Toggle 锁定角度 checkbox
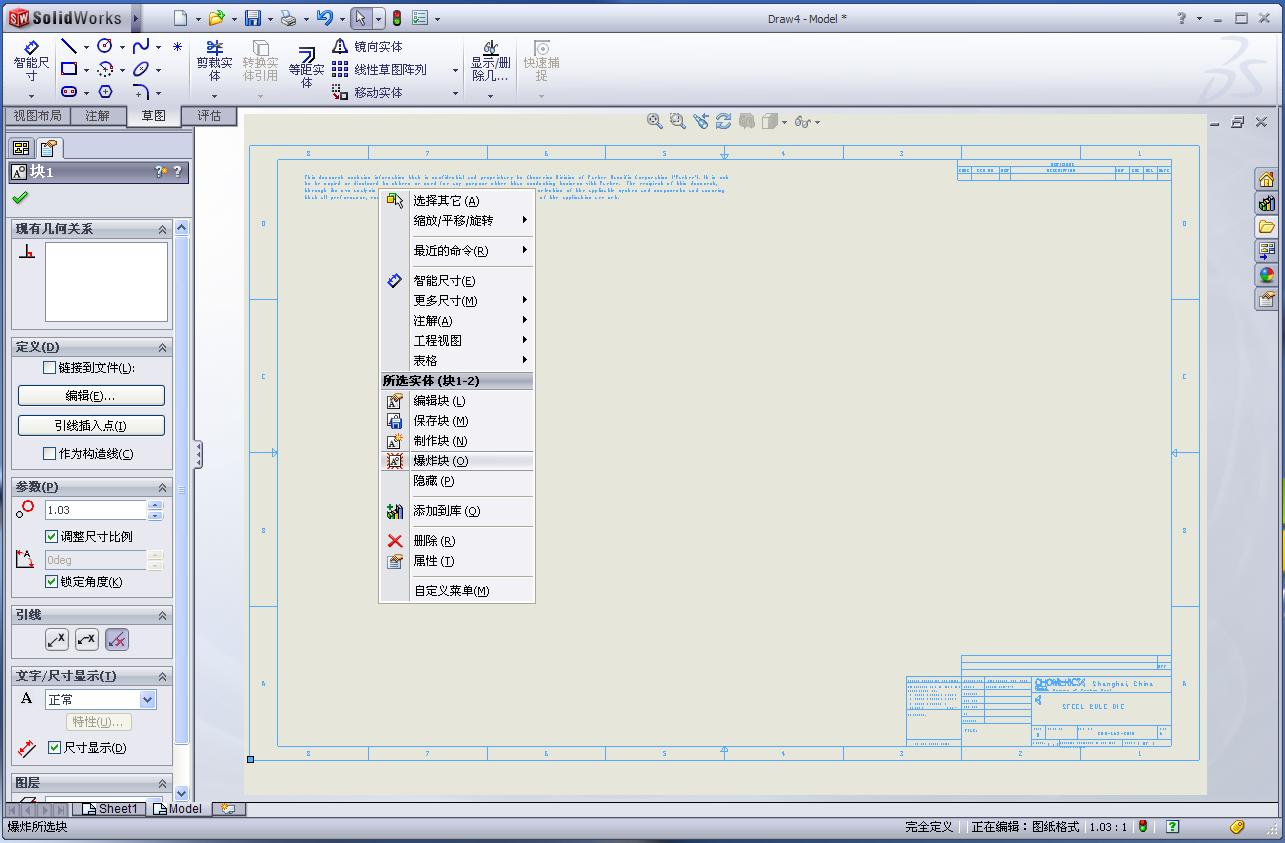Image resolution: width=1285 pixels, height=843 pixels. [52, 582]
